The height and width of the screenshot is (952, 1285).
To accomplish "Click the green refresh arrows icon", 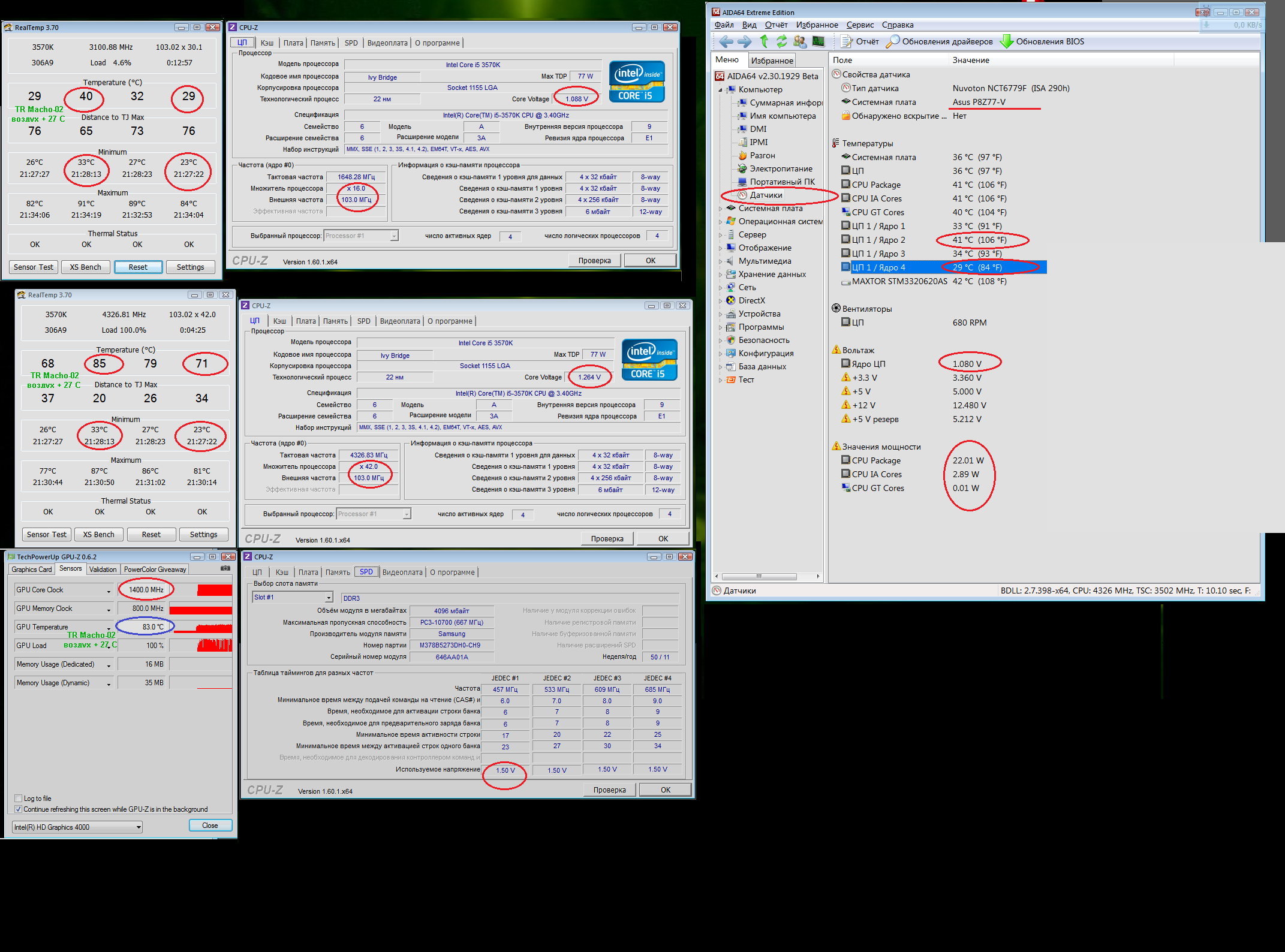I will point(781,41).
